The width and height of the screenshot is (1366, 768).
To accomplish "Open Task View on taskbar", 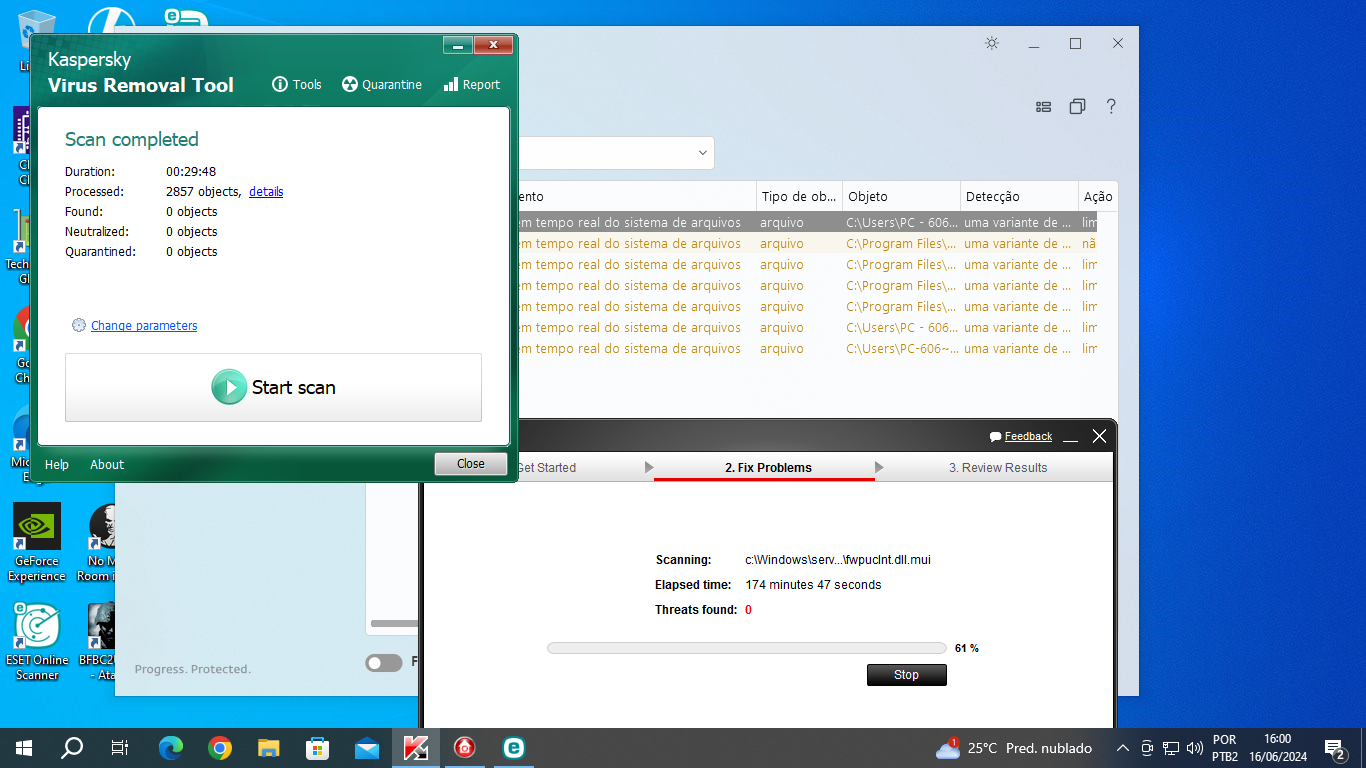I will coord(120,747).
